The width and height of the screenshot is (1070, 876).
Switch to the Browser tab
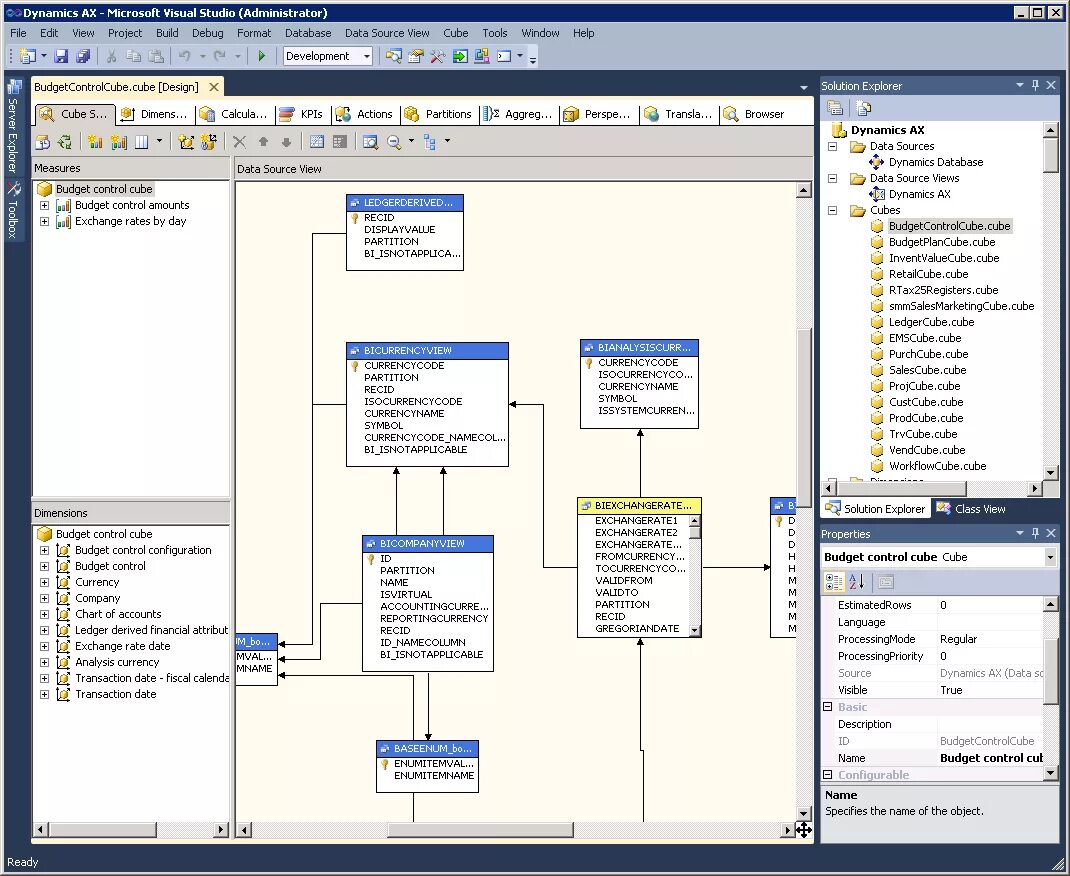click(755, 114)
